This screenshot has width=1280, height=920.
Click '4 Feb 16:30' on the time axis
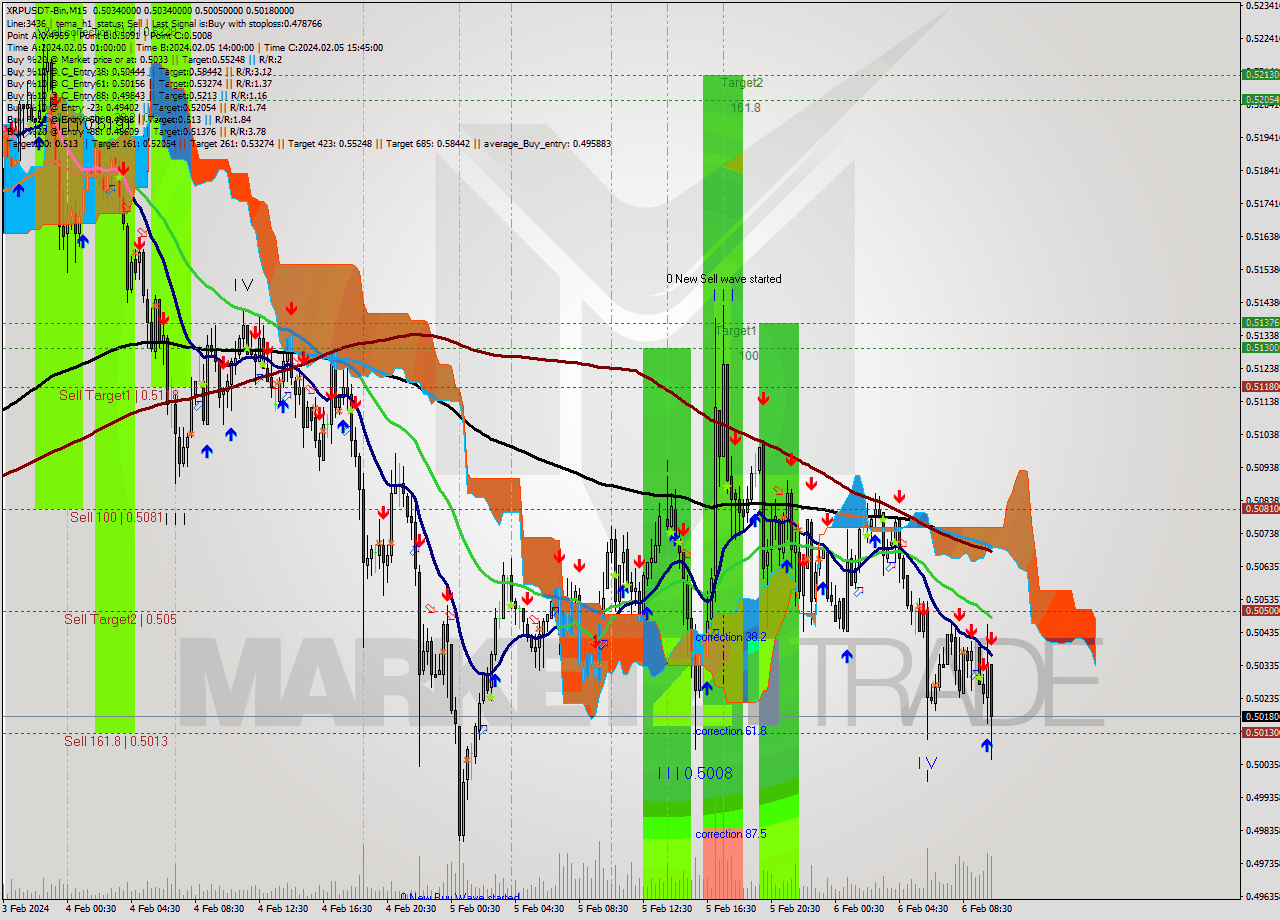(x=347, y=909)
